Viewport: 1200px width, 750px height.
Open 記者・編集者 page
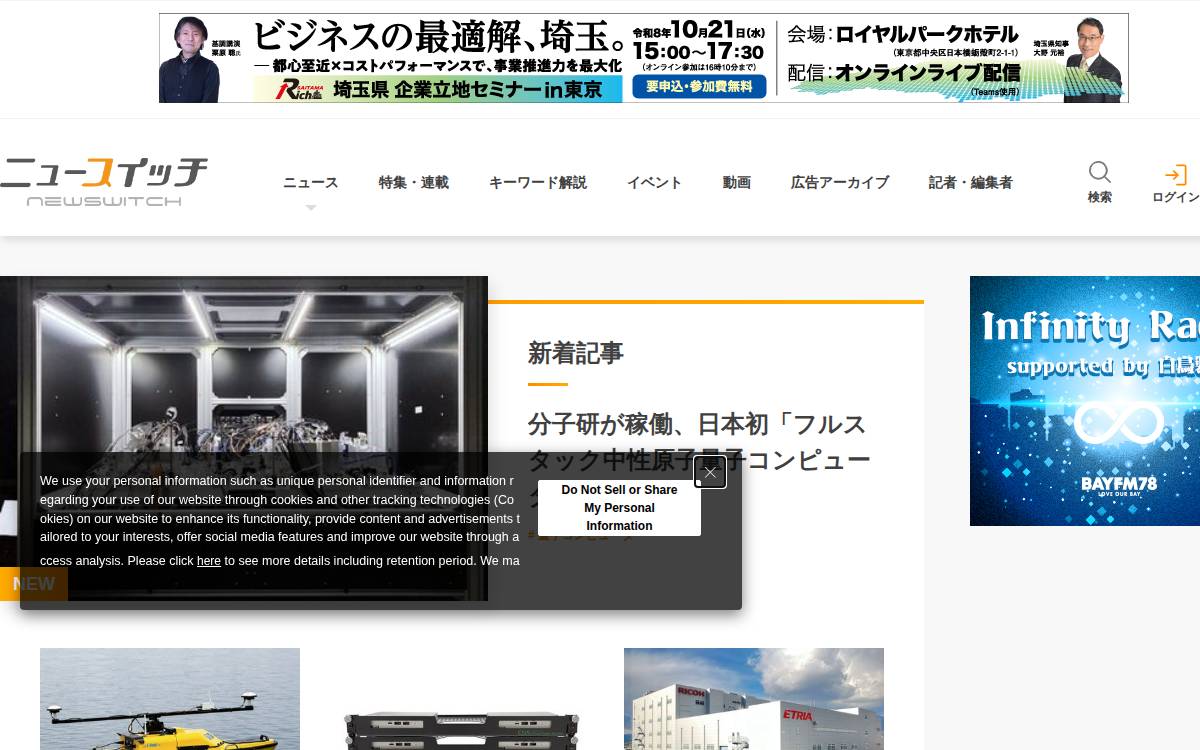click(x=971, y=182)
